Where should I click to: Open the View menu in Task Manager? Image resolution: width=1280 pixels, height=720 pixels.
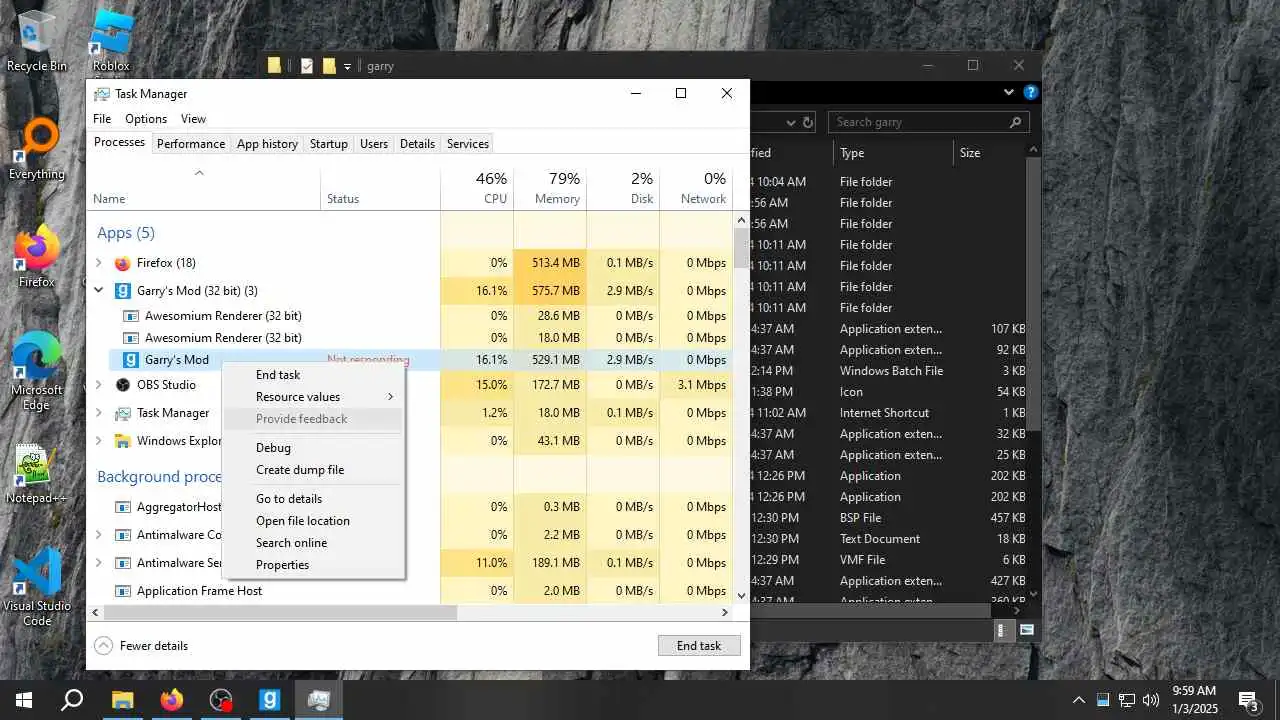coord(193,119)
